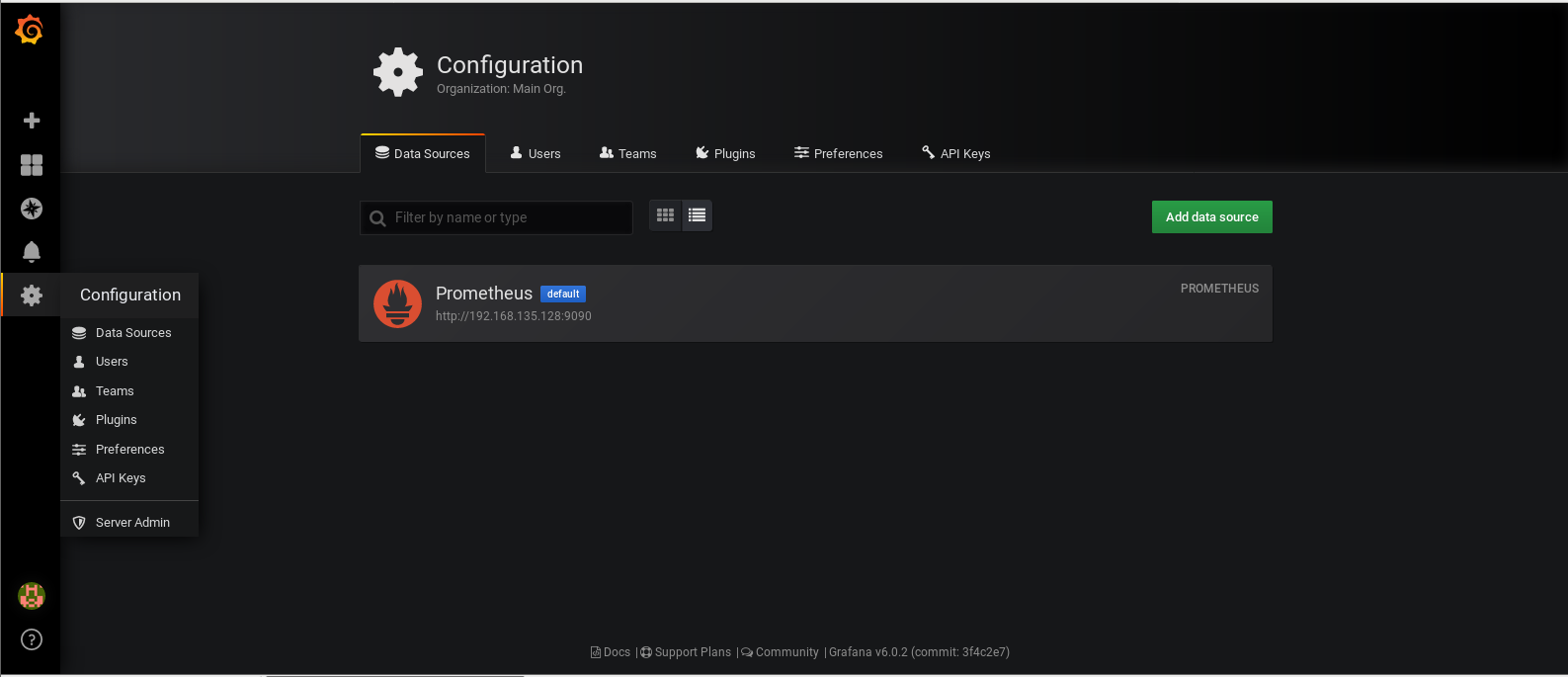Screen dimensions: 1568x677
Task: Open the Alerting bell icon
Action: [x=32, y=252]
